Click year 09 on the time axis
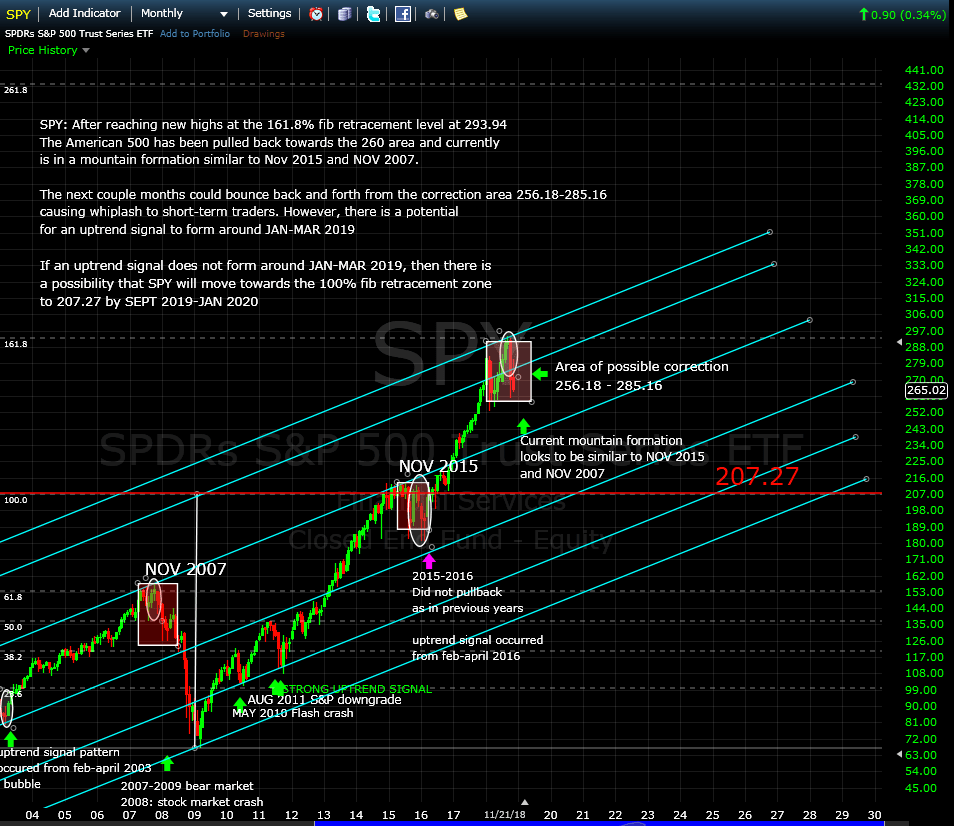Viewport: 954px width, 826px height. click(x=194, y=815)
